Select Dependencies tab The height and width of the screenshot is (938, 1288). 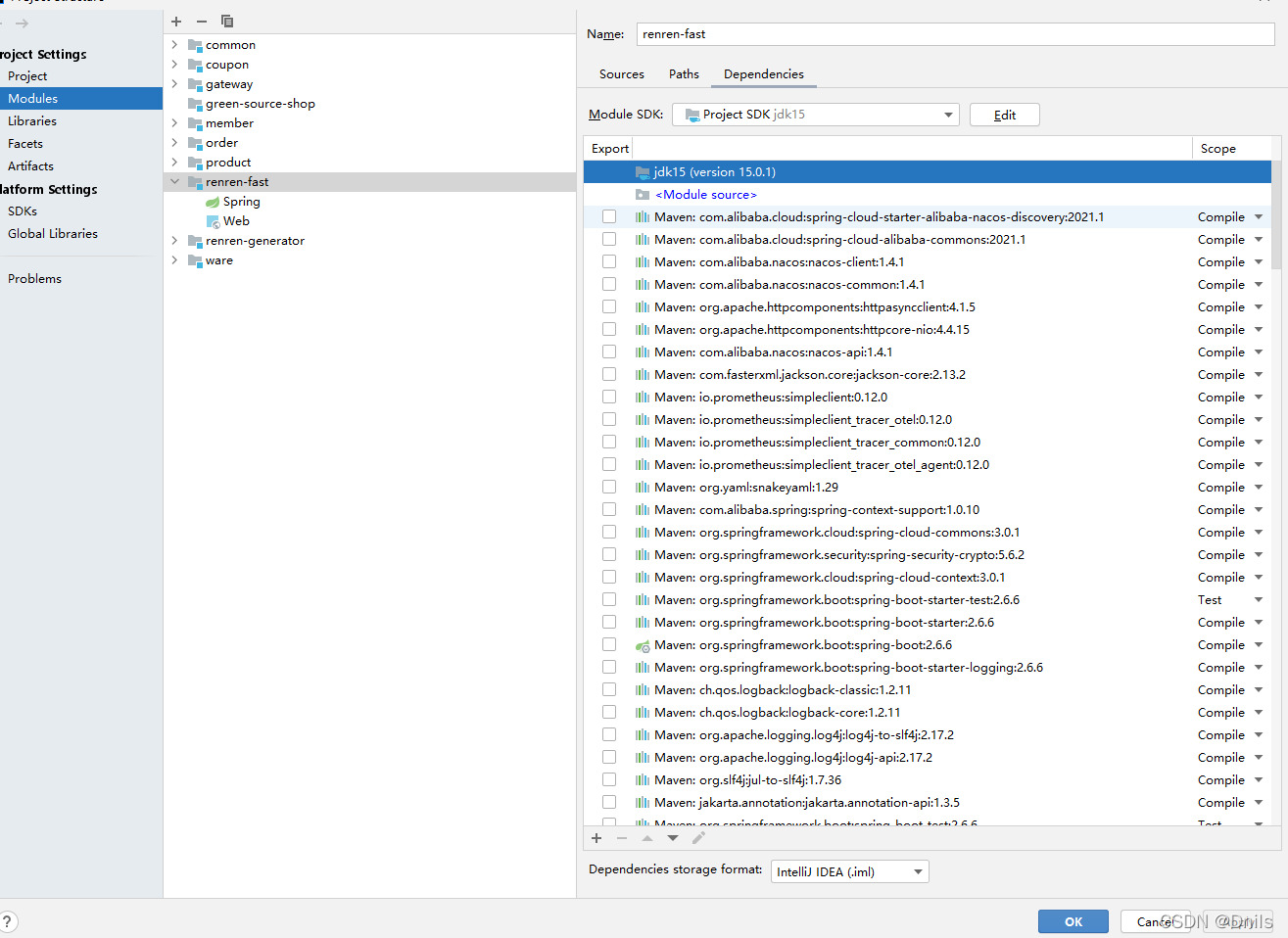pos(764,74)
